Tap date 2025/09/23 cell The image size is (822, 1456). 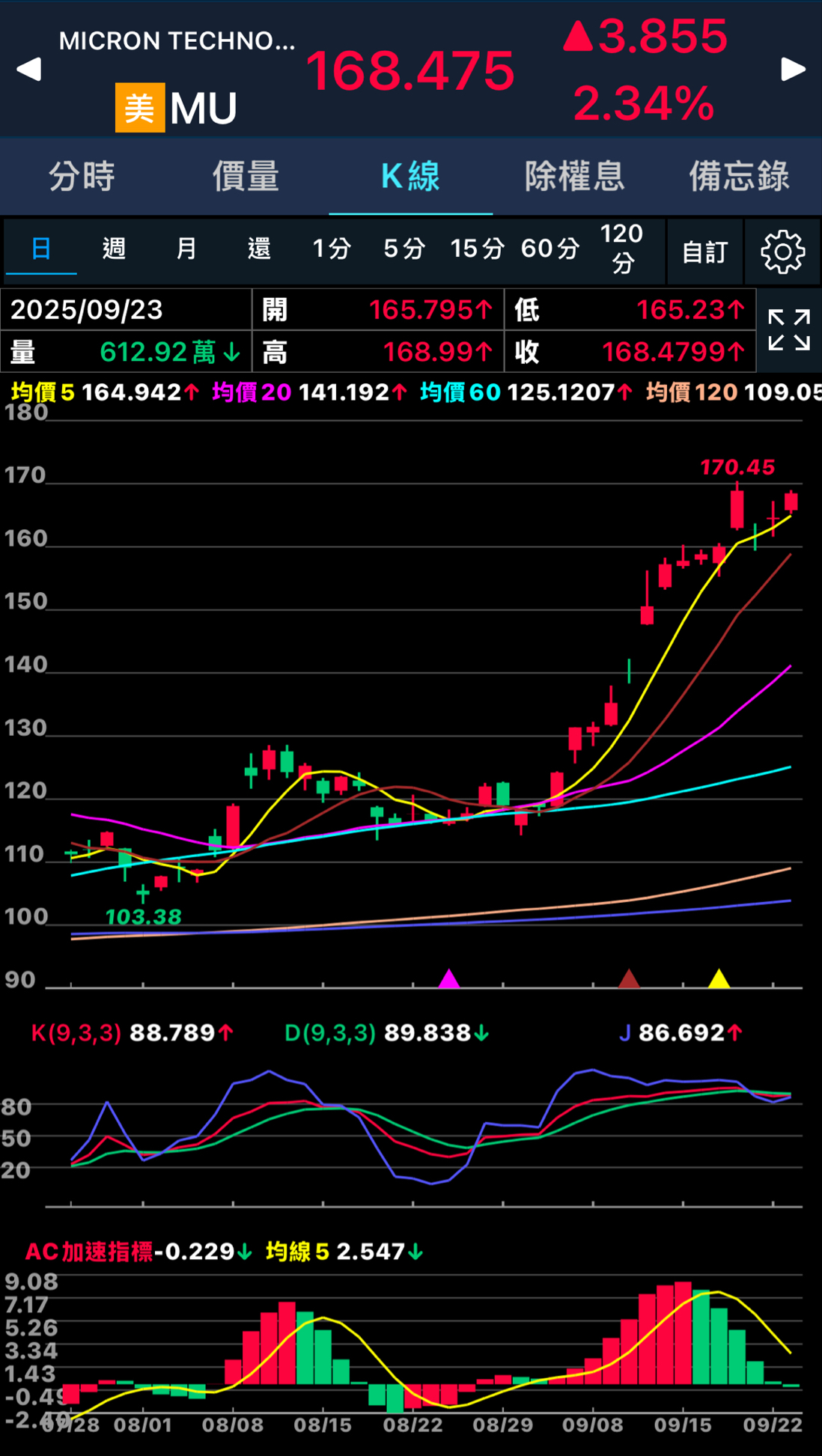point(126,309)
